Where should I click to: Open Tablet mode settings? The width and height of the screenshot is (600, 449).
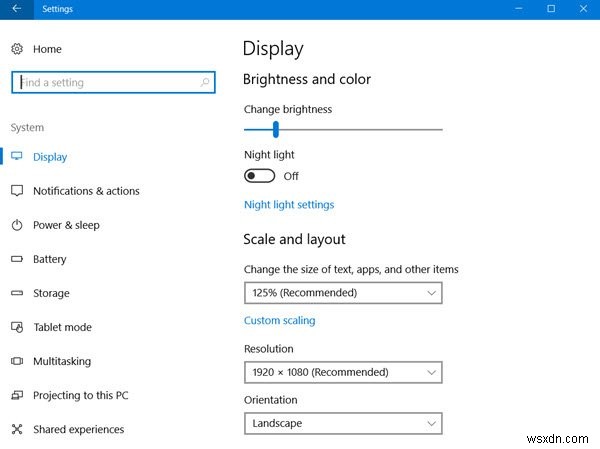(x=62, y=327)
